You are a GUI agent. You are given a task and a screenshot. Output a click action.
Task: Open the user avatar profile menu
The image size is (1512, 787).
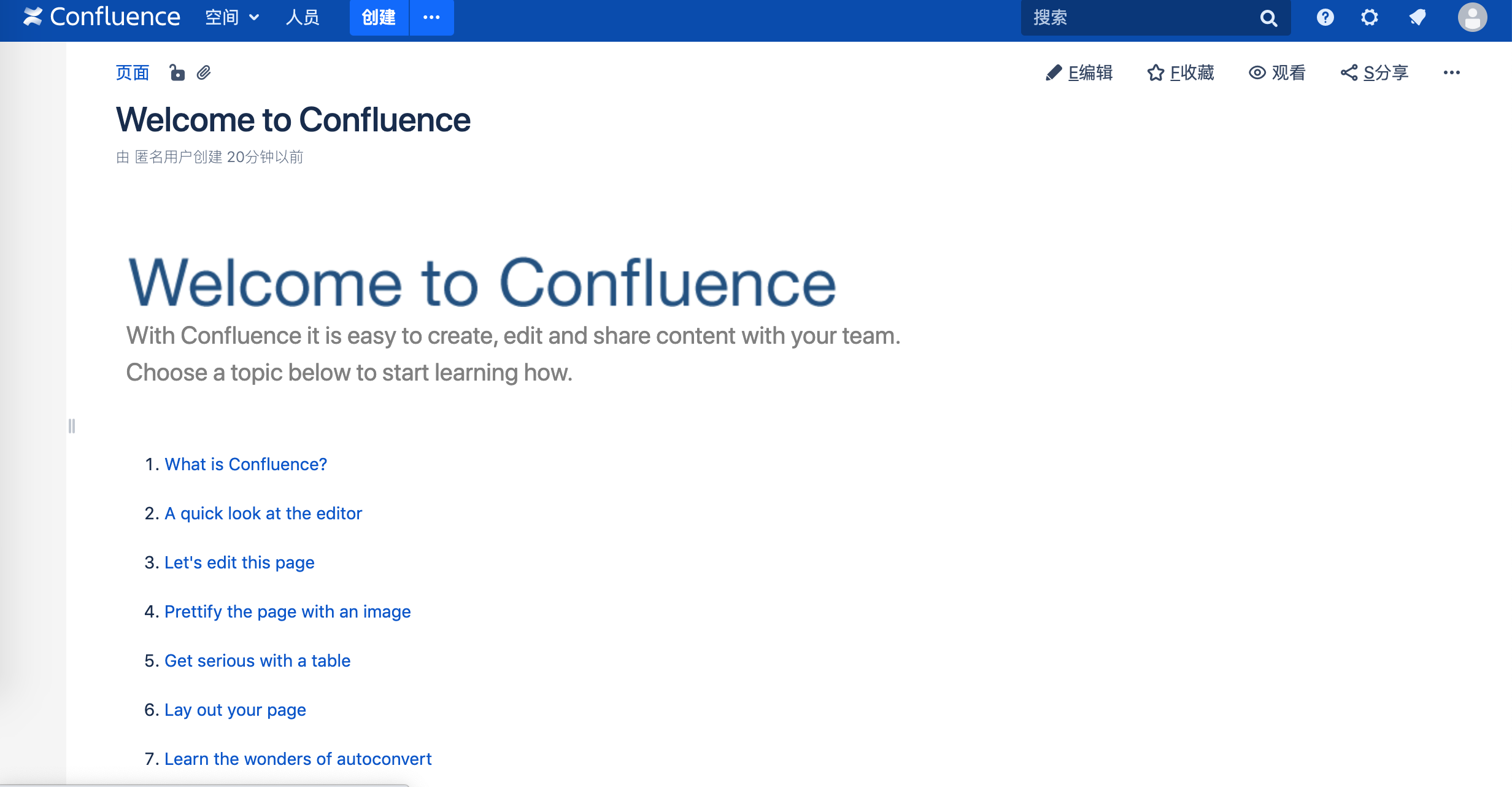coord(1471,17)
